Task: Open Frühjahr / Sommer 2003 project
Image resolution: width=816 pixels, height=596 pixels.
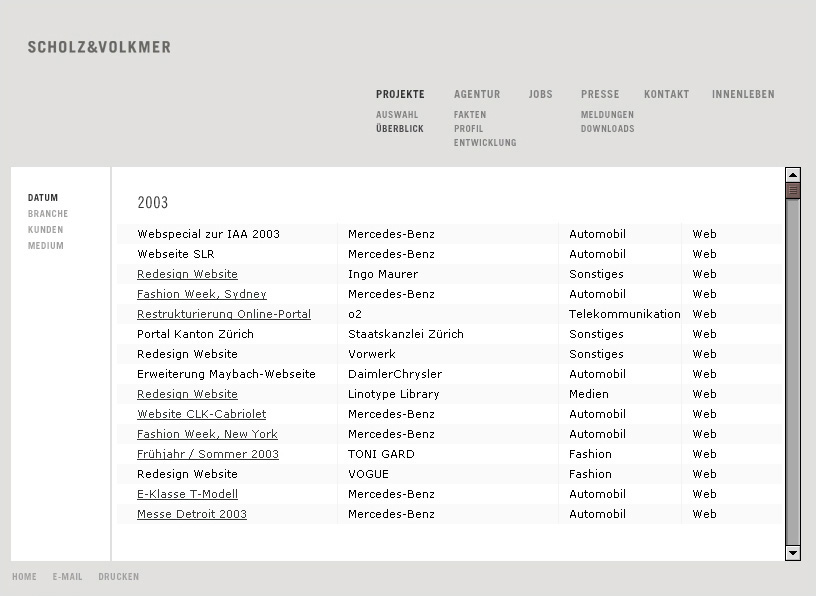Action: tap(208, 454)
